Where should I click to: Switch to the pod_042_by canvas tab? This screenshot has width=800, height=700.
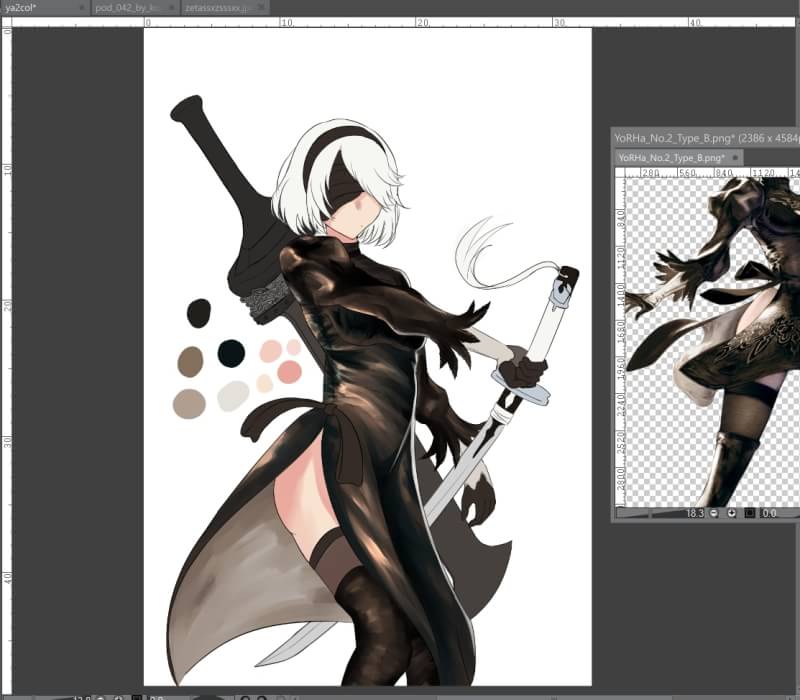(135, 8)
